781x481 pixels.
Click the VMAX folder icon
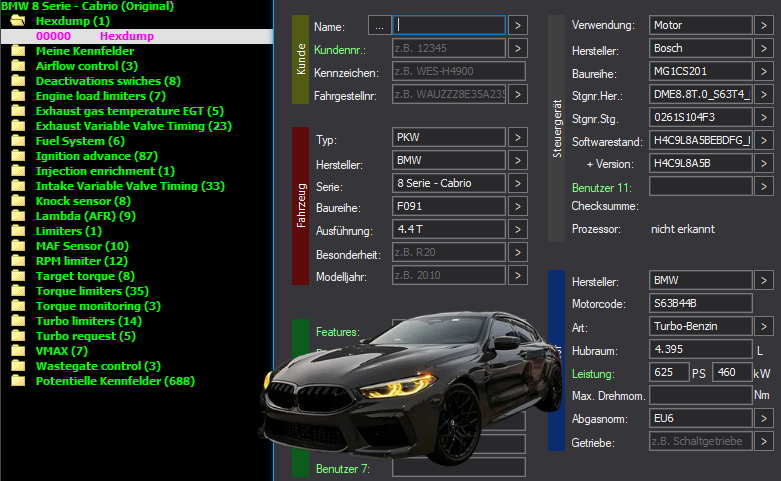(x=18, y=351)
